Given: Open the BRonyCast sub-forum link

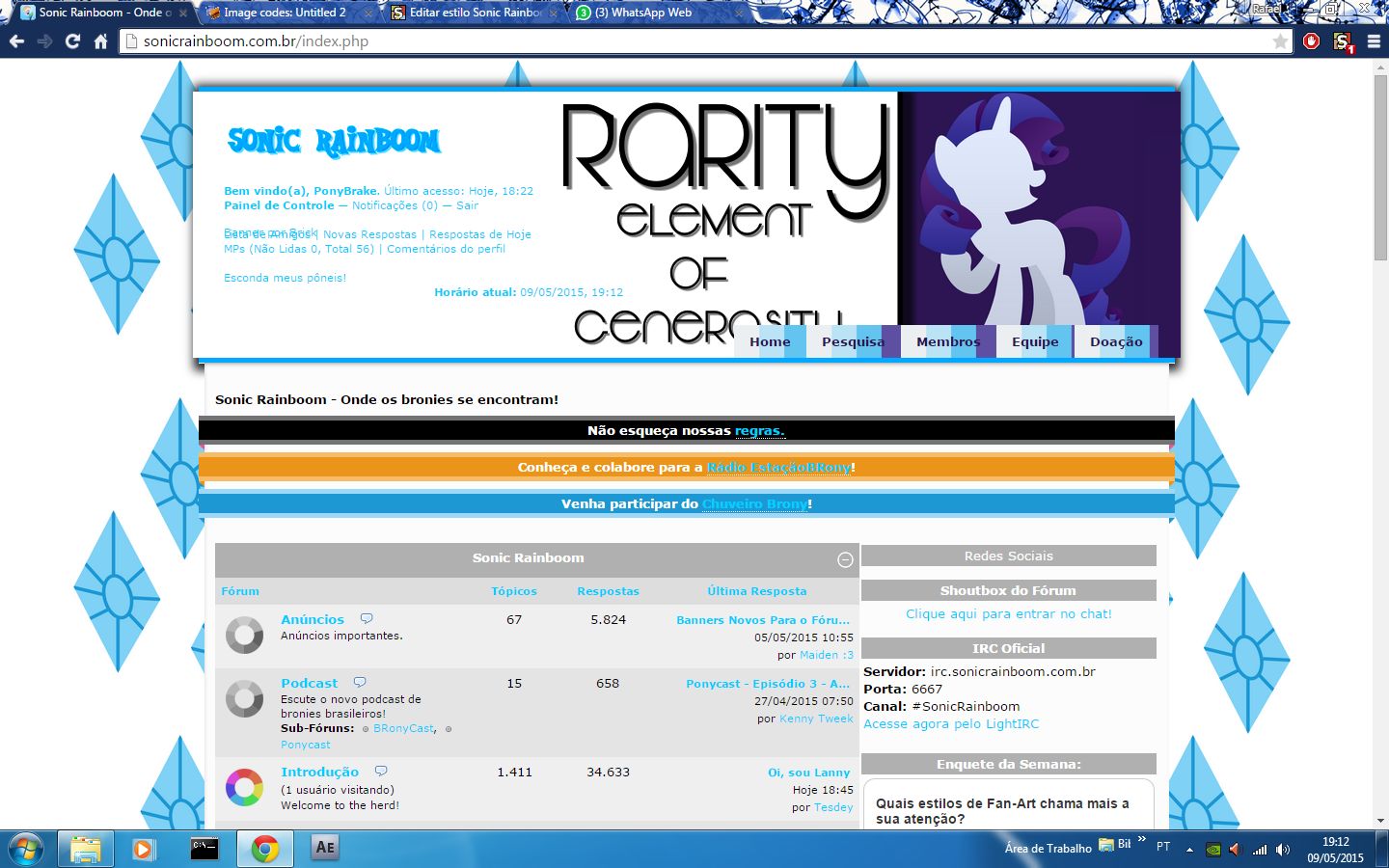Looking at the screenshot, I should pos(403,728).
